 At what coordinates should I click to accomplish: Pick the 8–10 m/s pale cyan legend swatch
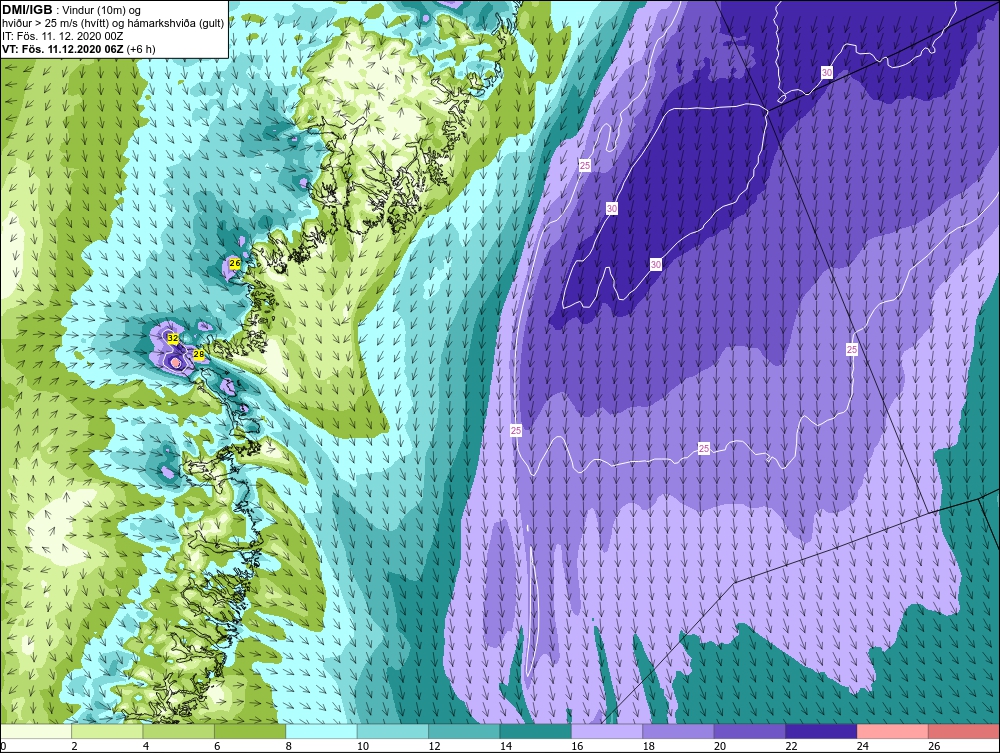tap(321, 731)
